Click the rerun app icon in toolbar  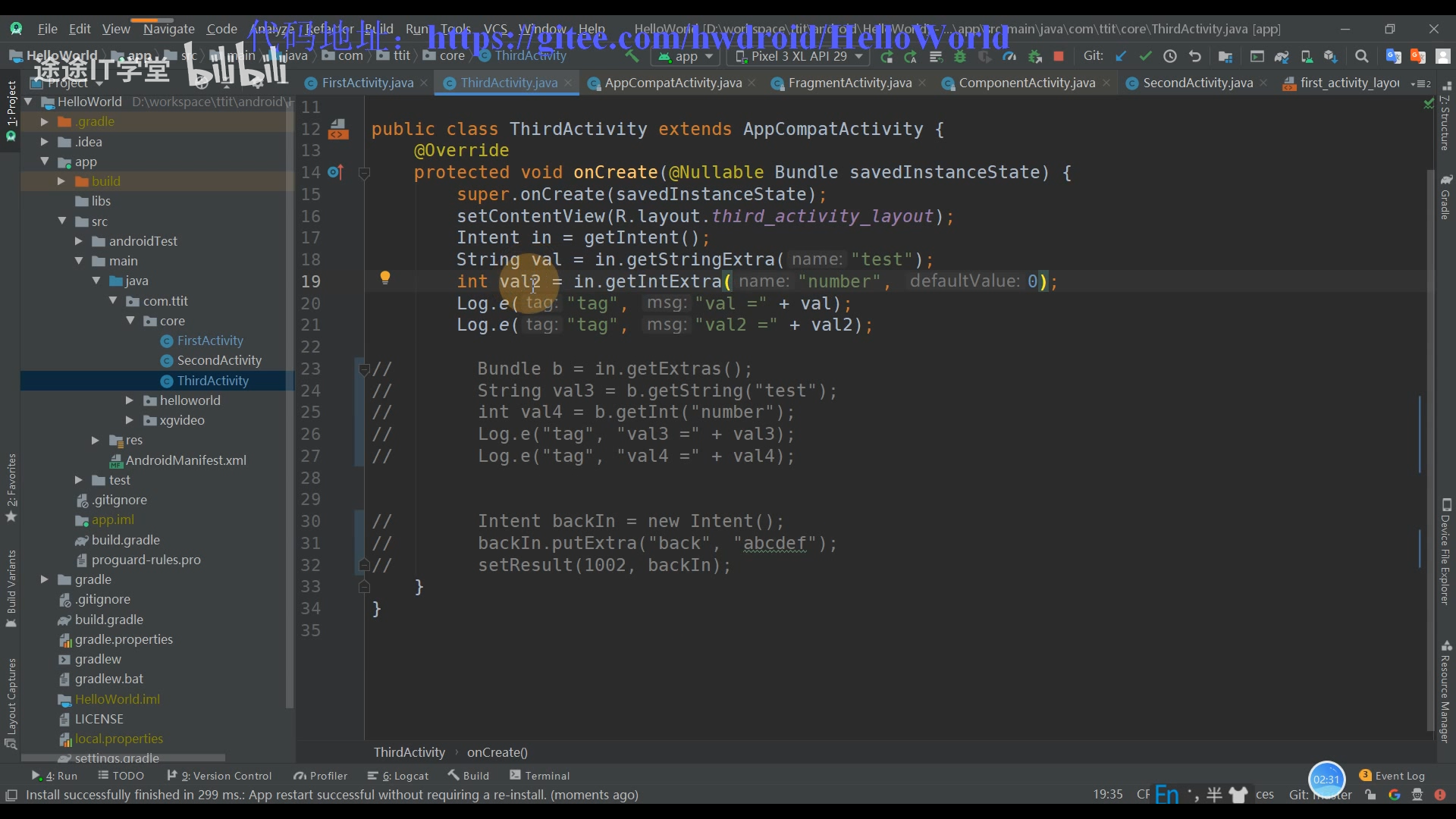click(886, 57)
